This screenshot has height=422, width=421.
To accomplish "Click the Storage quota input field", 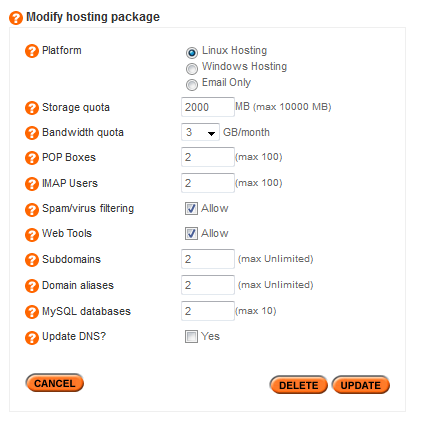I will click(208, 107).
